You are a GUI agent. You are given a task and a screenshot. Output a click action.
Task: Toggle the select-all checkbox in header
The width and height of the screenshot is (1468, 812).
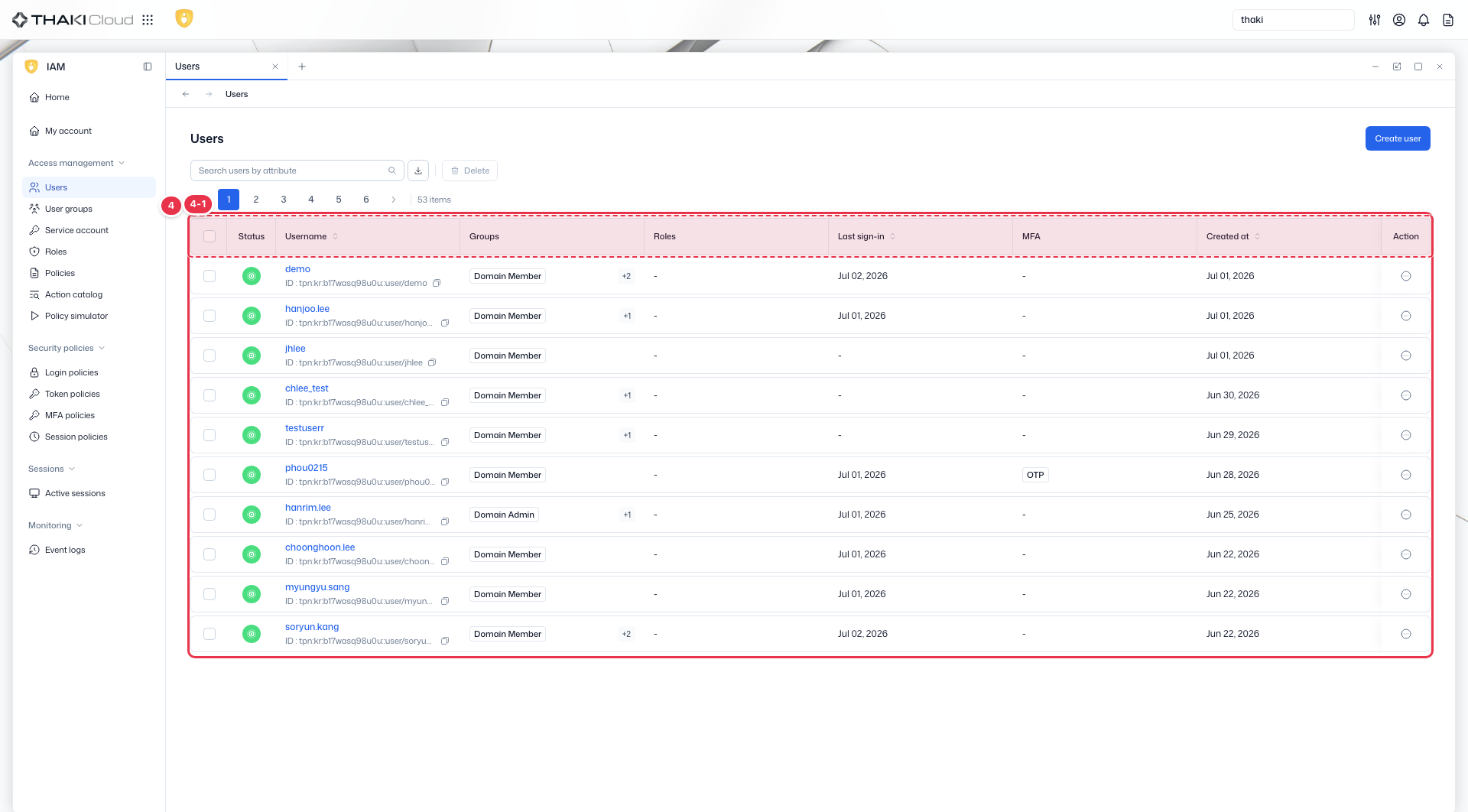209,236
